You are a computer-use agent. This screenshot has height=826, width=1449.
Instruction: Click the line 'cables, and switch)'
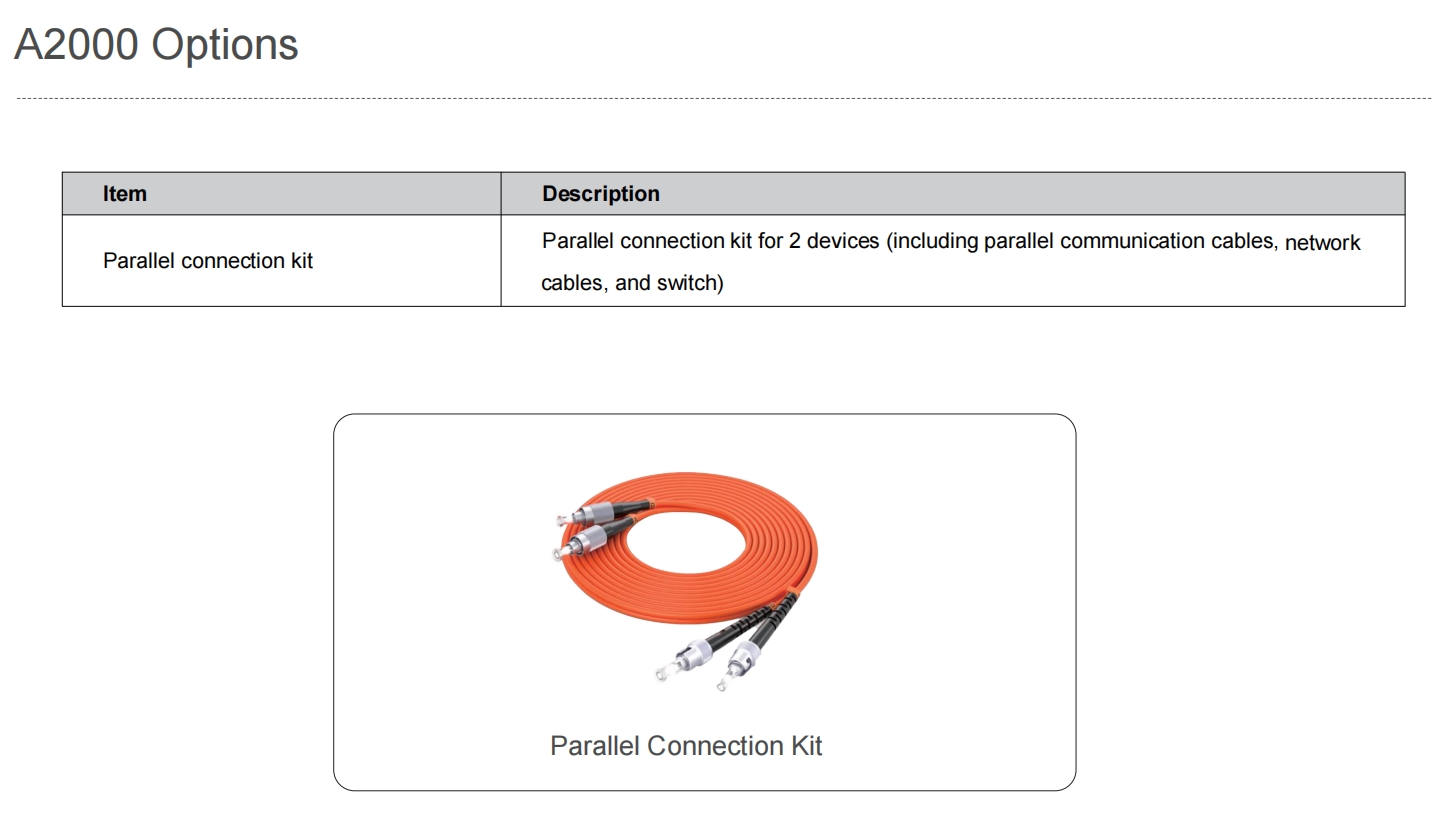pos(632,283)
